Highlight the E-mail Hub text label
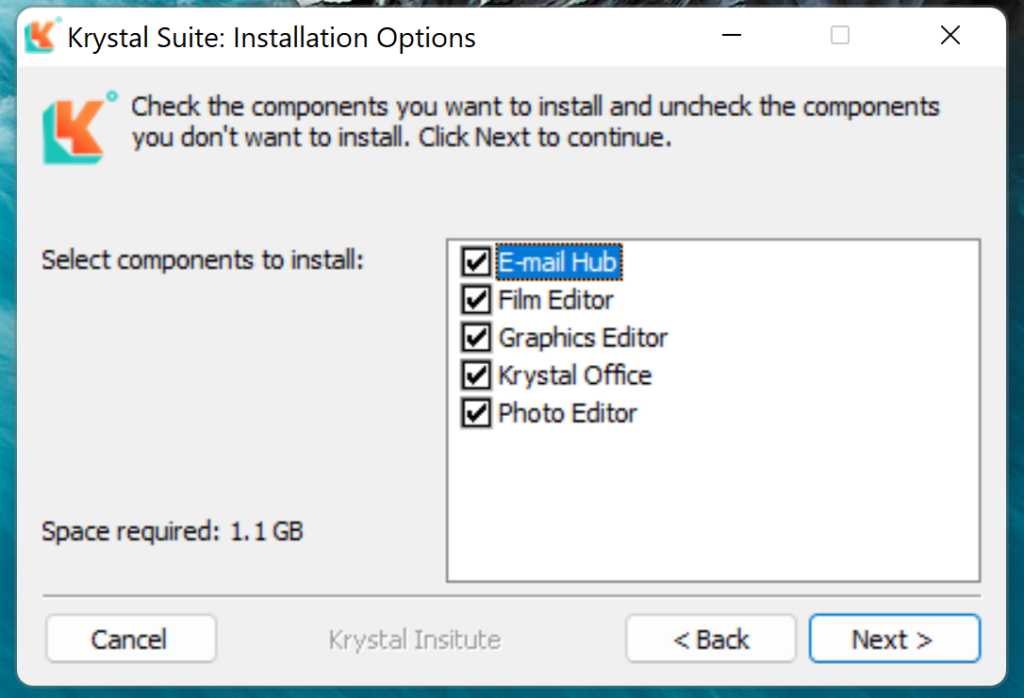The width and height of the screenshot is (1024, 698). point(559,262)
